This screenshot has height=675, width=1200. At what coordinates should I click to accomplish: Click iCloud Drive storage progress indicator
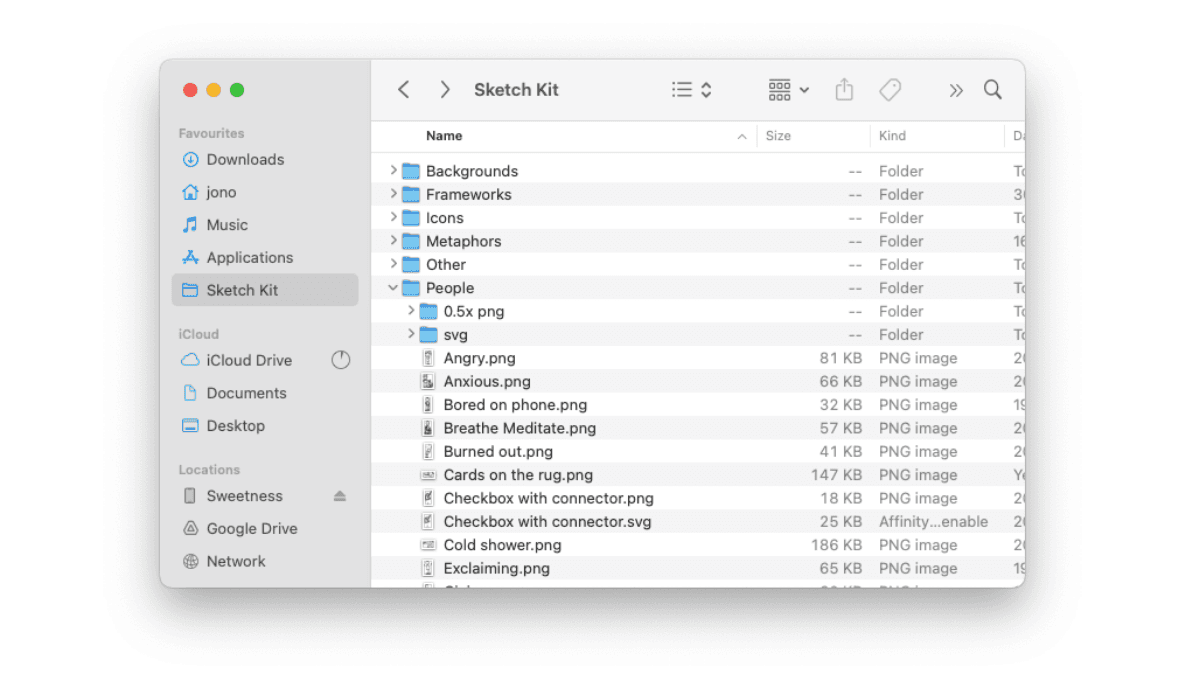341,360
